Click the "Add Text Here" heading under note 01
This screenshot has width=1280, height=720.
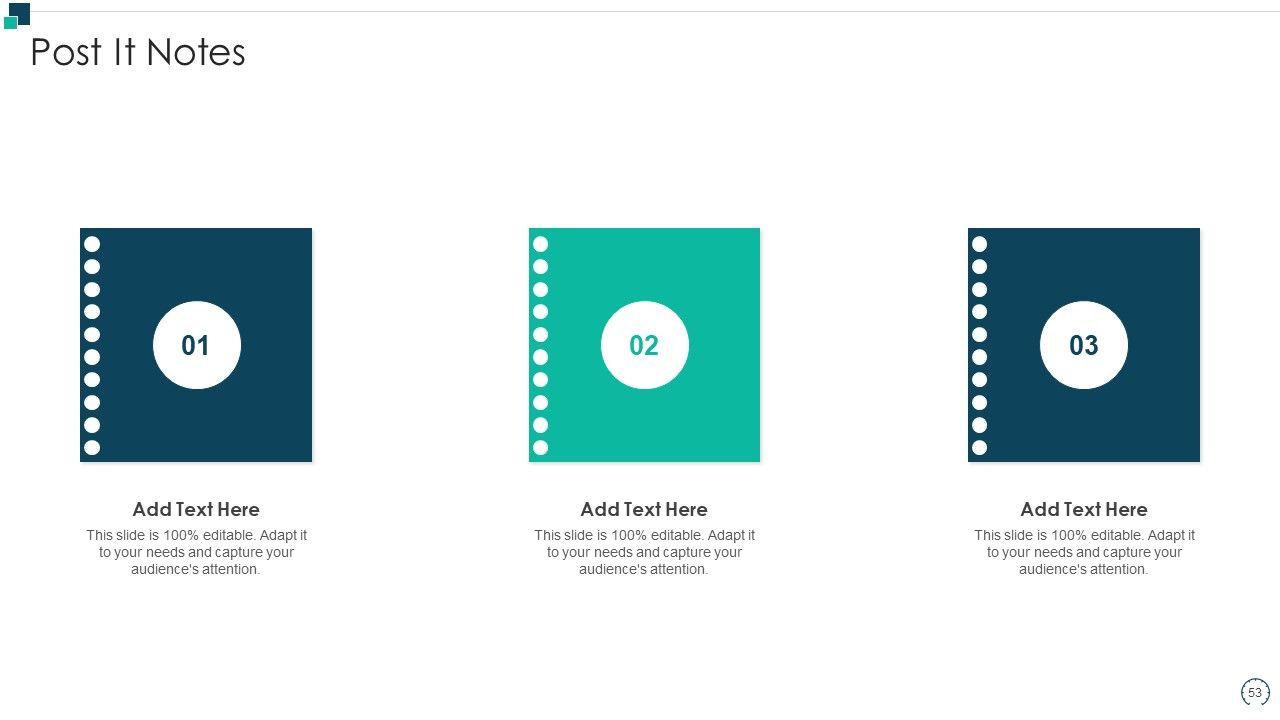(196, 509)
